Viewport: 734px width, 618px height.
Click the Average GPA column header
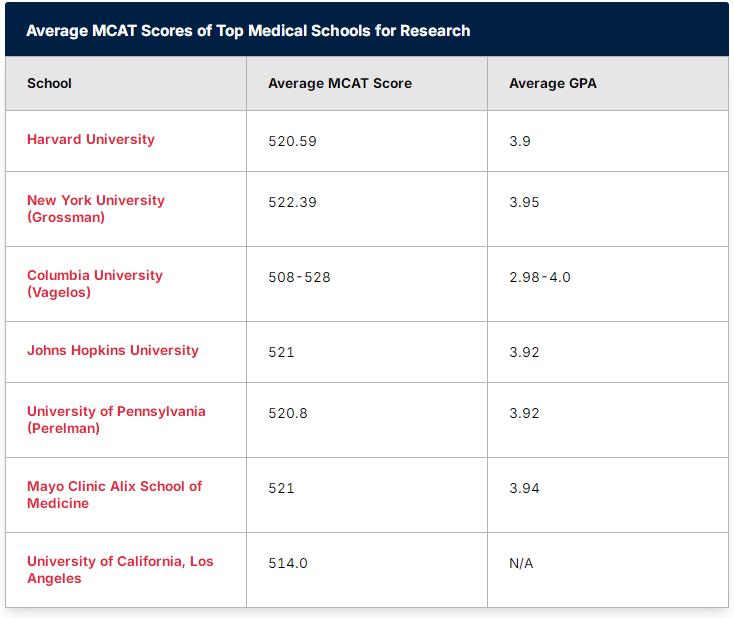point(553,83)
